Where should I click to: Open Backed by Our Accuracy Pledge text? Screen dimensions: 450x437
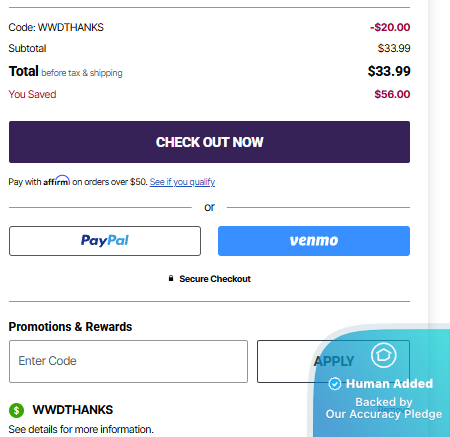coord(384,408)
